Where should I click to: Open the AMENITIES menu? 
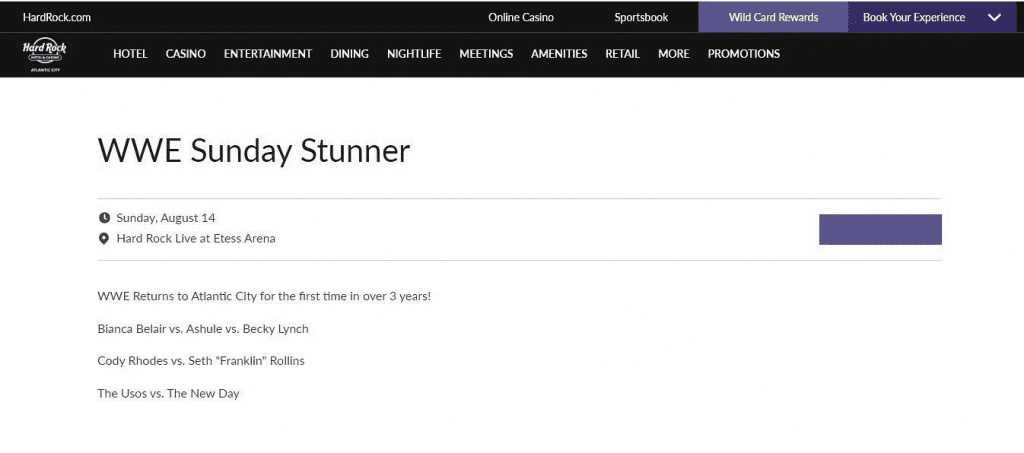point(559,54)
